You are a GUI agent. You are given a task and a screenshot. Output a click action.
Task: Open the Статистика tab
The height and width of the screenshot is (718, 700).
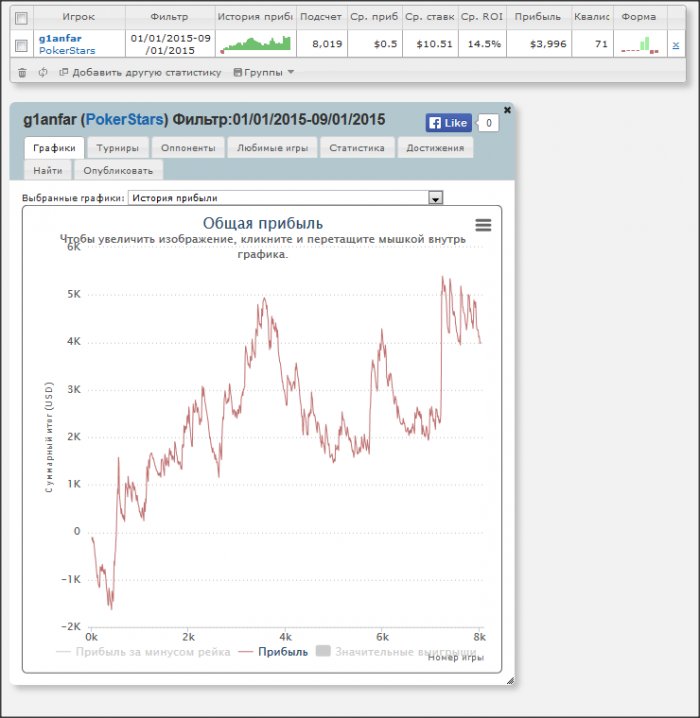357,148
